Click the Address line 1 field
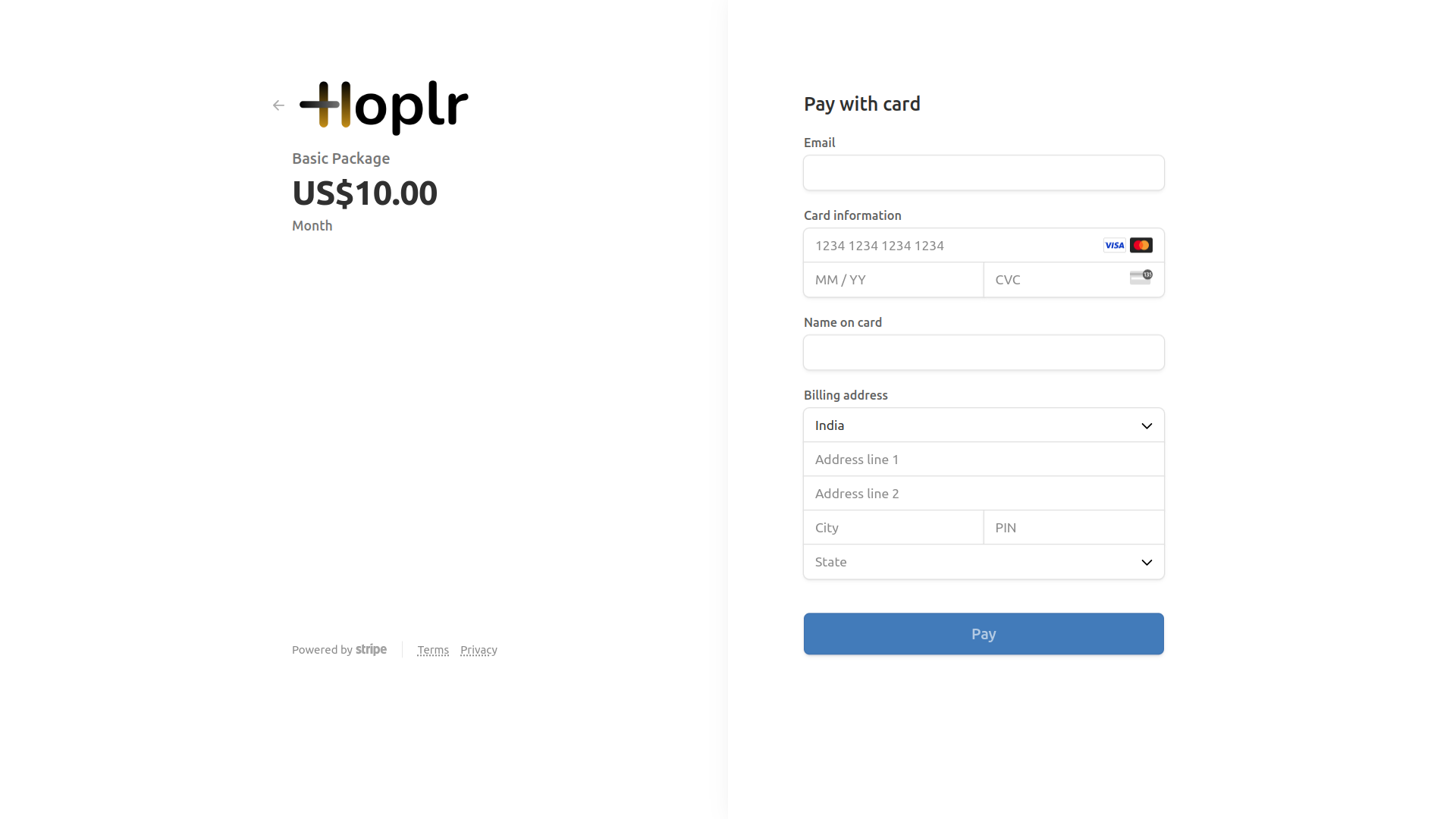The width and height of the screenshot is (1456, 819). [984, 460]
